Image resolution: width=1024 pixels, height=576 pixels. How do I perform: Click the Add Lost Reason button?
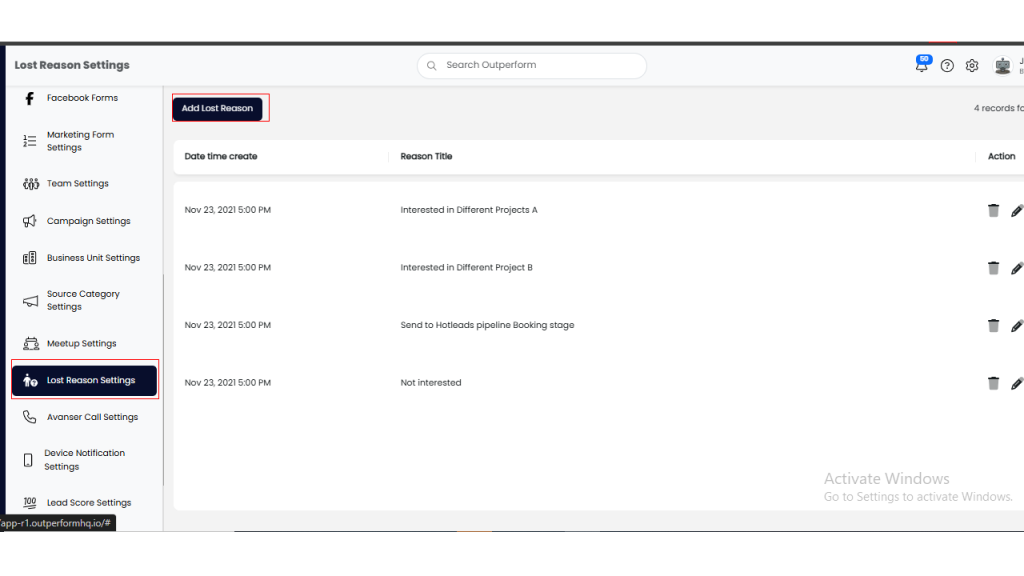point(218,108)
